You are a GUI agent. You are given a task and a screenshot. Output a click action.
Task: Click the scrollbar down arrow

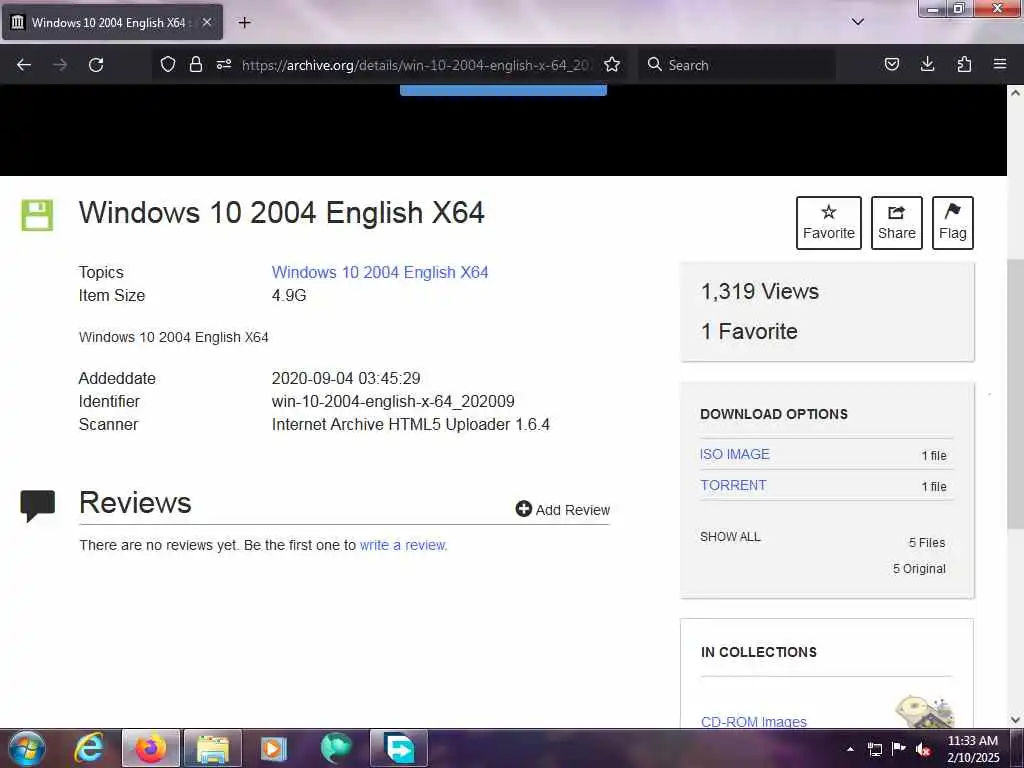tap(1015, 720)
